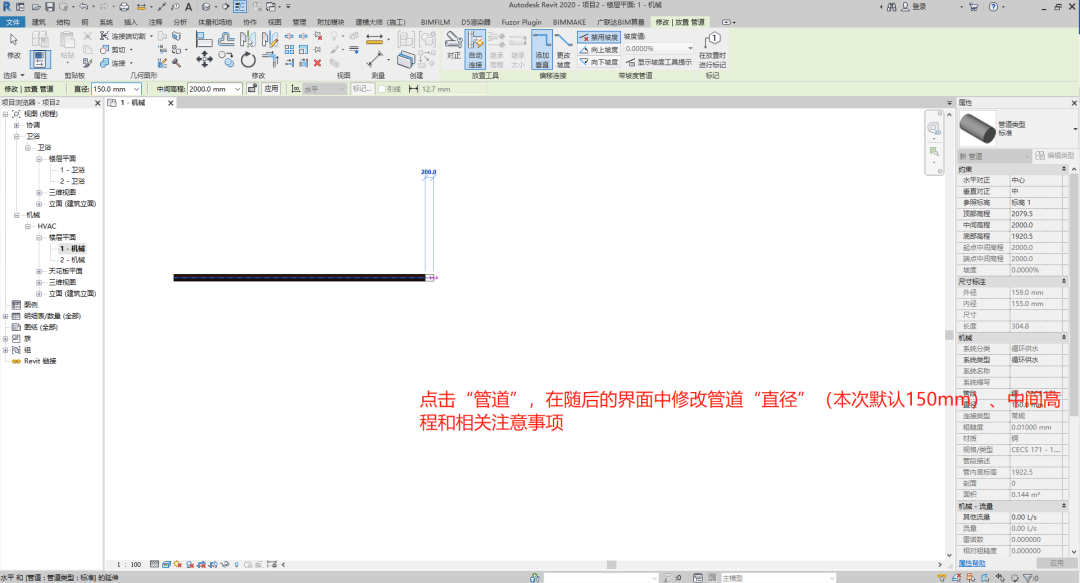The image size is (1080, 583).
Task: Expand 天花板平面 node in project browser
Action: pyautogui.click(x=39, y=272)
